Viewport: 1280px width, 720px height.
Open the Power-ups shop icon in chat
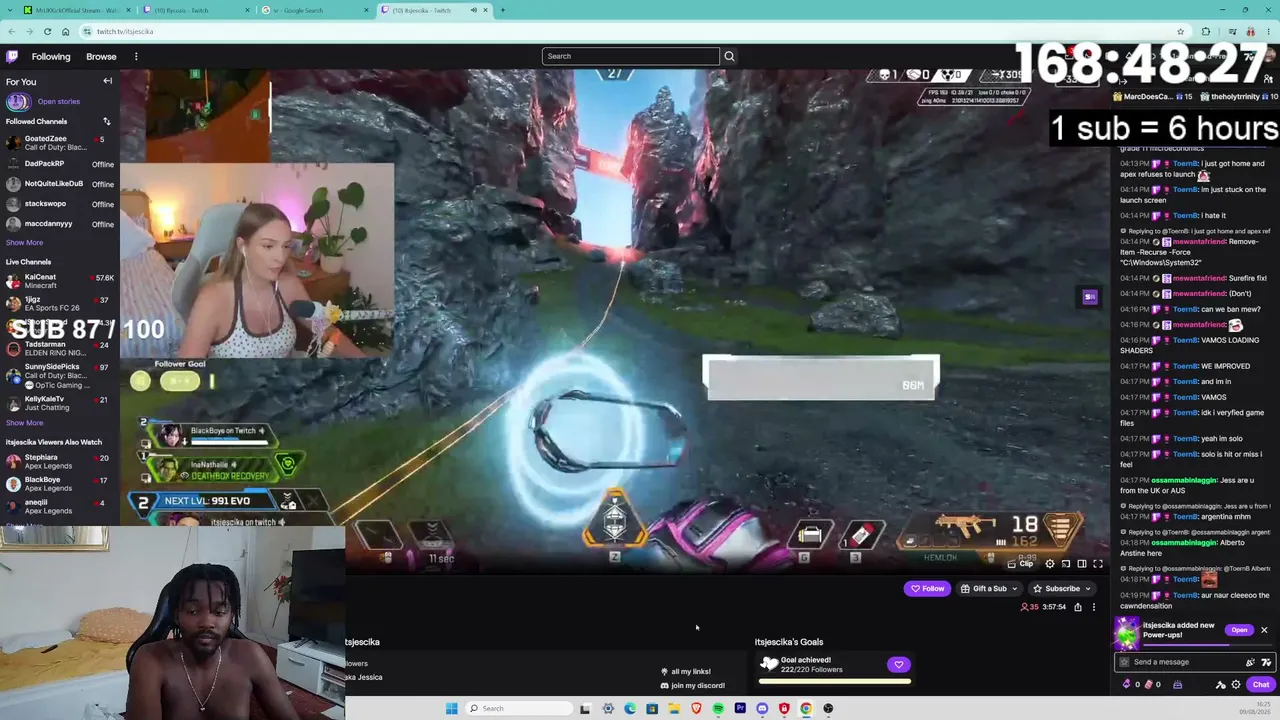pos(1178,685)
